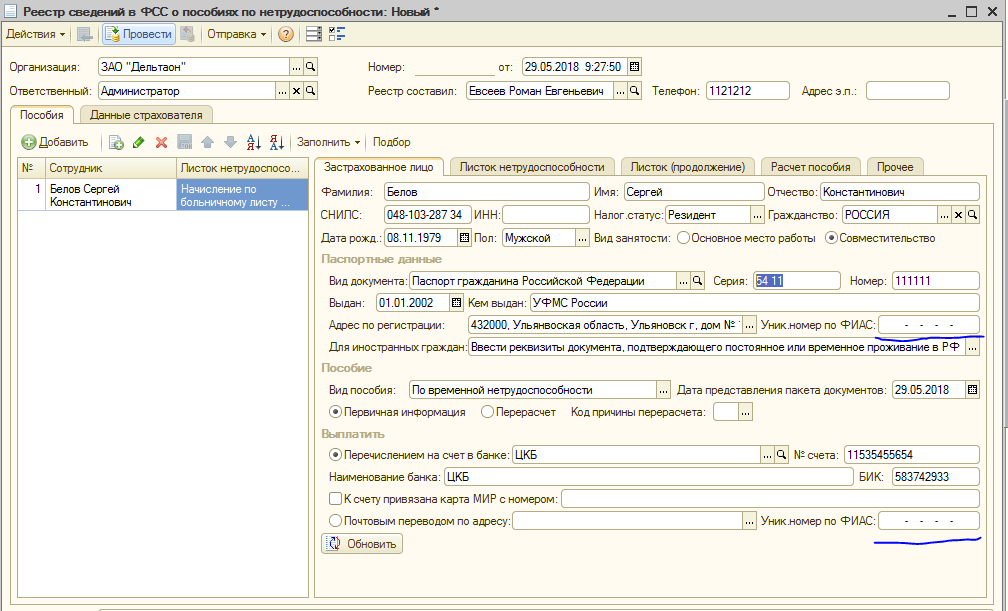Focus the ИНН input field
The image size is (1008, 611).
coord(546,215)
